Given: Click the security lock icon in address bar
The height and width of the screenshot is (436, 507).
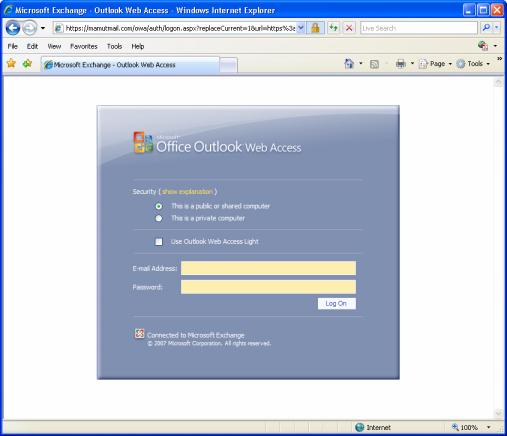Looking at the screenshot, I should click(x=315, y=28).
